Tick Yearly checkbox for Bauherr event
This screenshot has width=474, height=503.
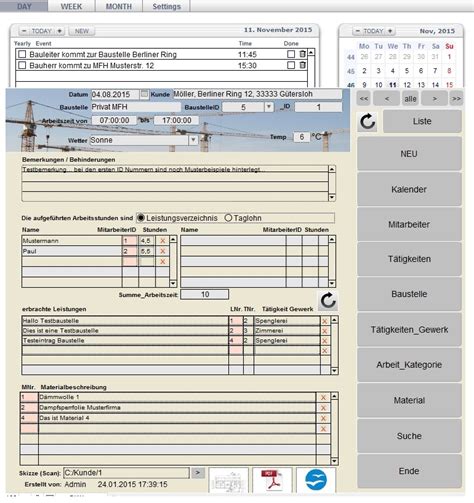tap(22, 65)
